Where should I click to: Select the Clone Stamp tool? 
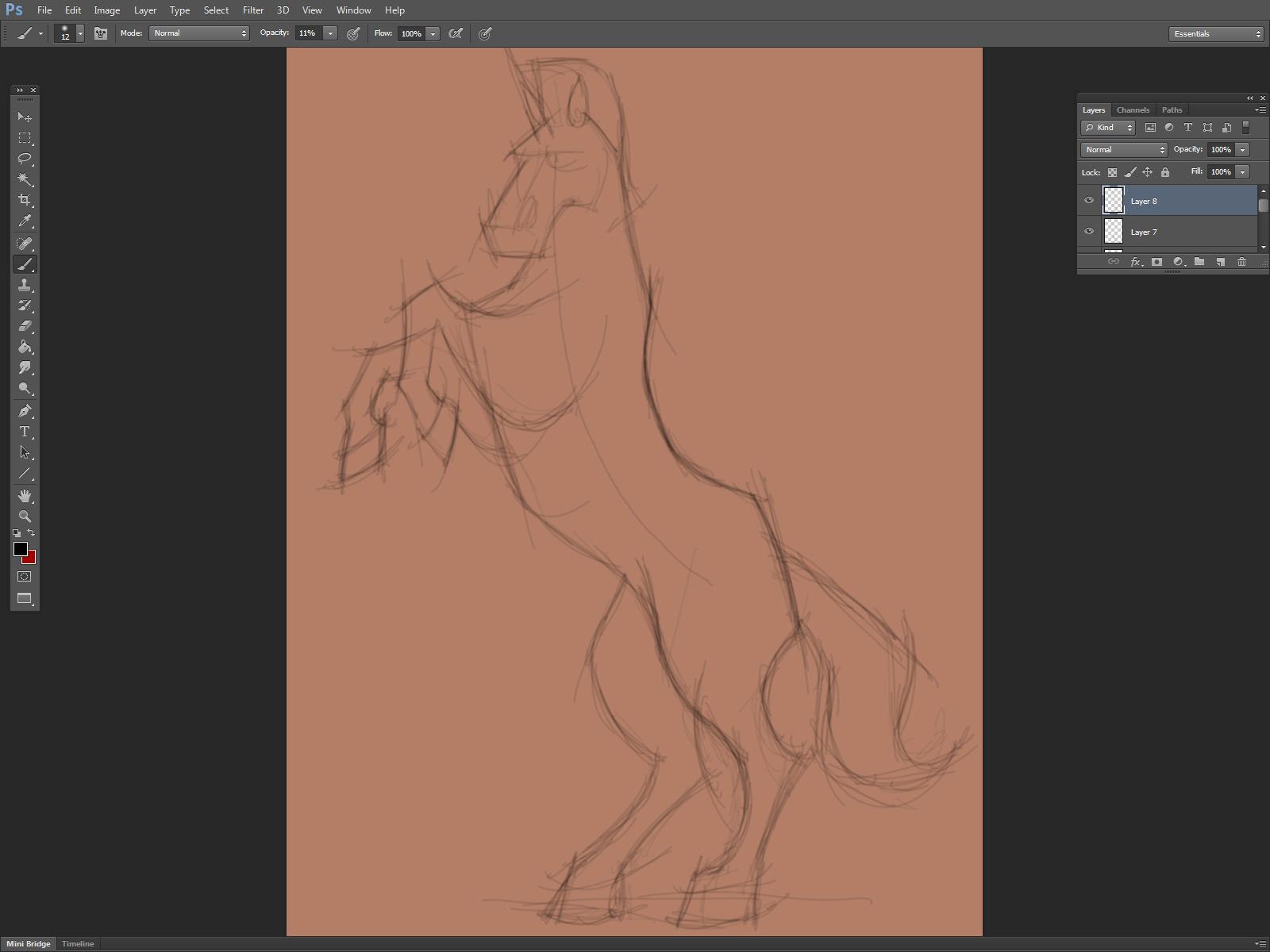coord(25,285)
